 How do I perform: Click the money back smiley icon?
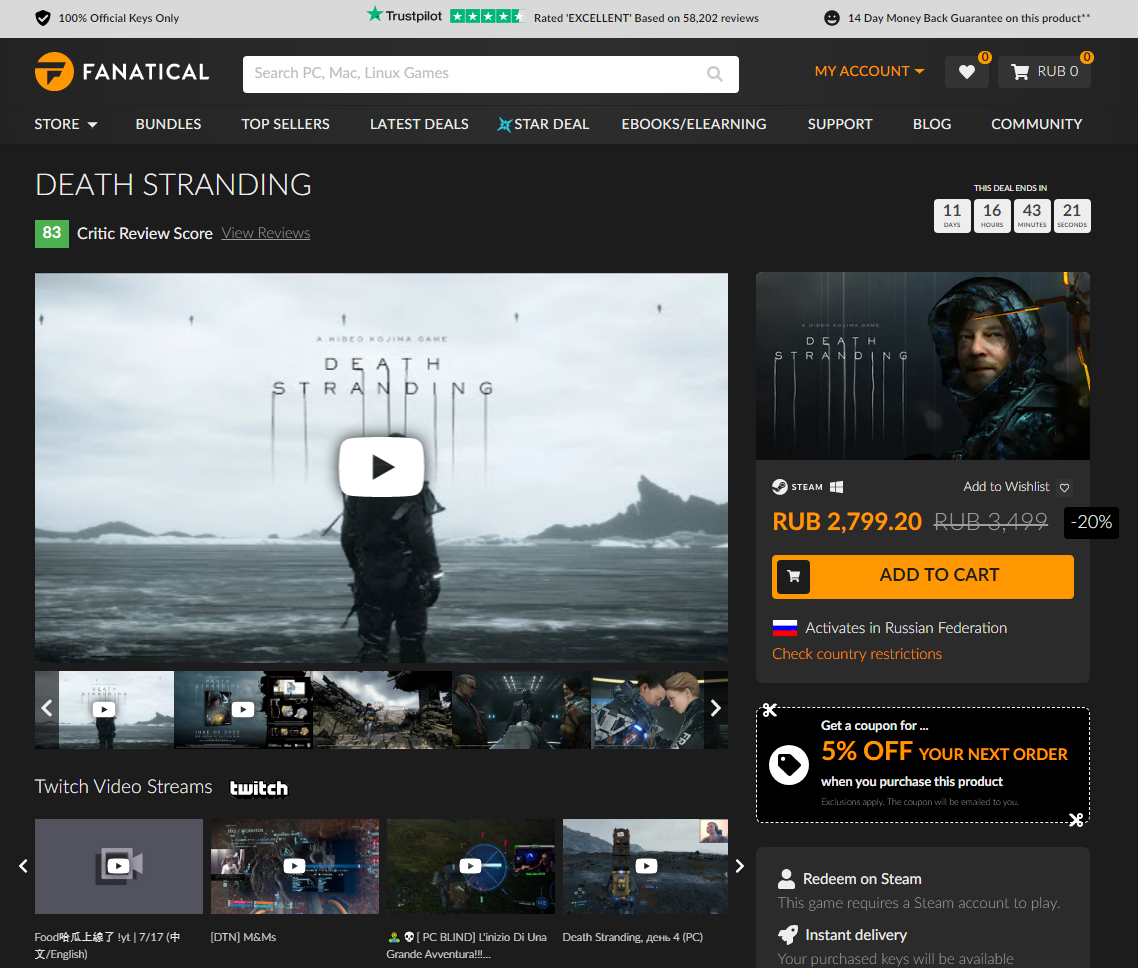[x=832, y=17]
